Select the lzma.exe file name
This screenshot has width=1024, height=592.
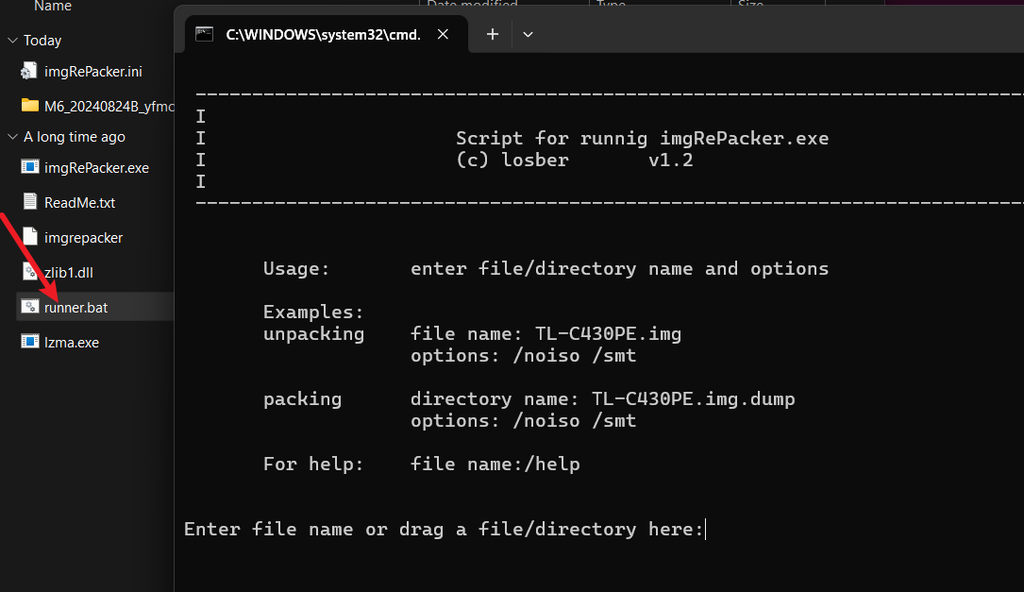(72, 343)
